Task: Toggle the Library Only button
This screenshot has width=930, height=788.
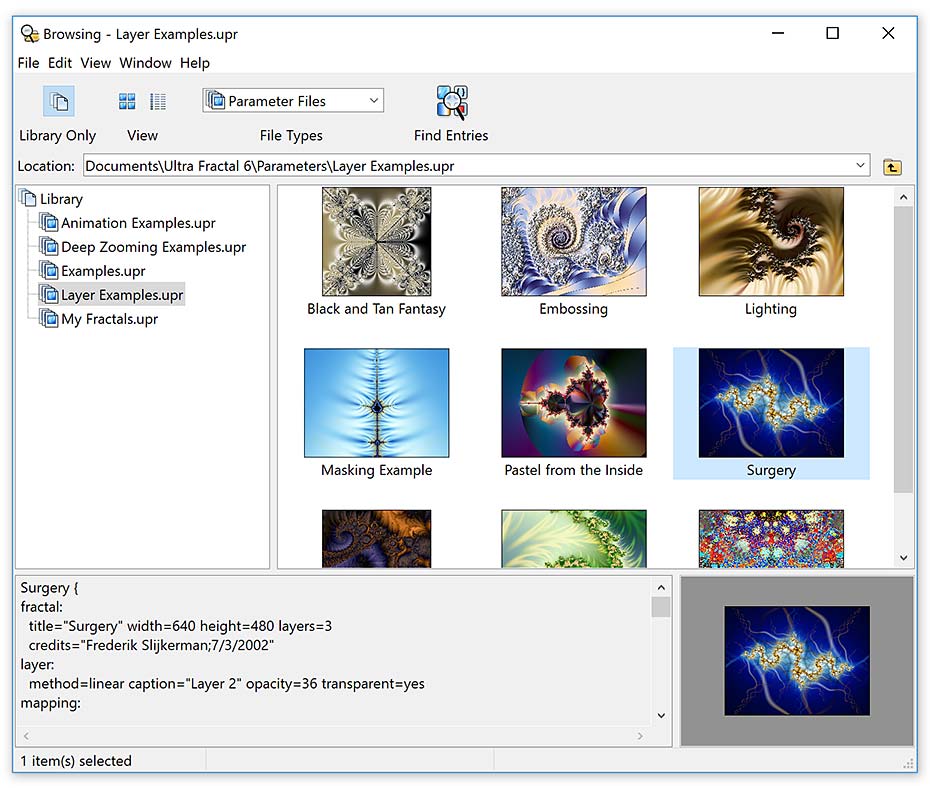Action: [58, 102]
